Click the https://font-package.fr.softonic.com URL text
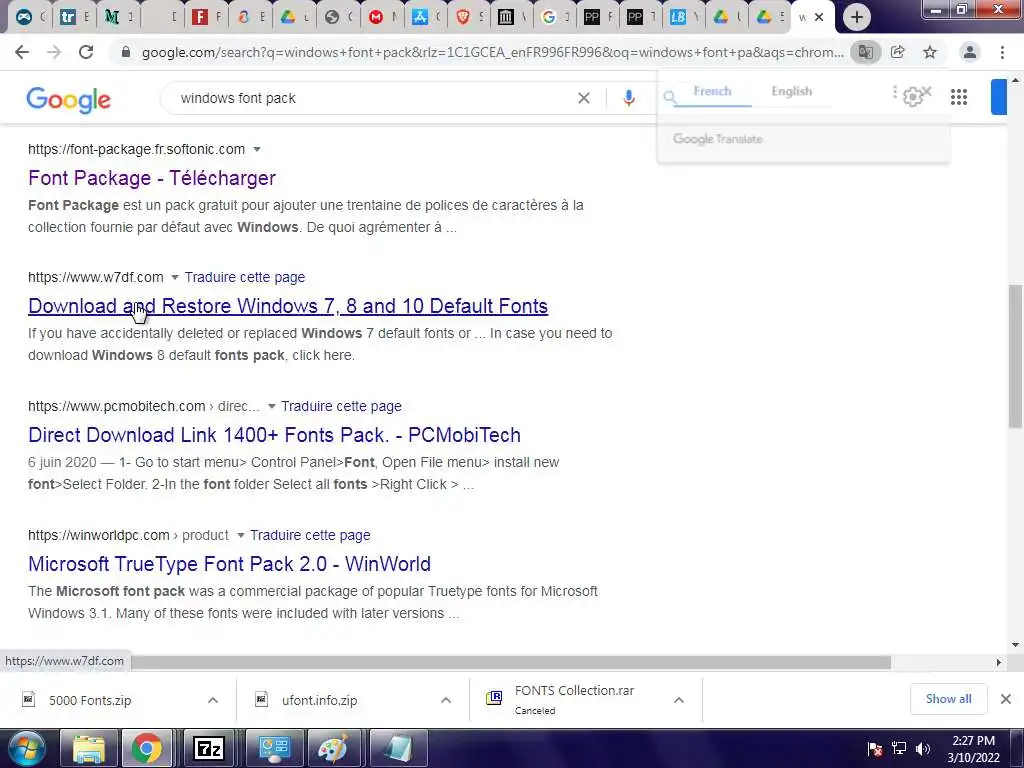 [136, 150]
